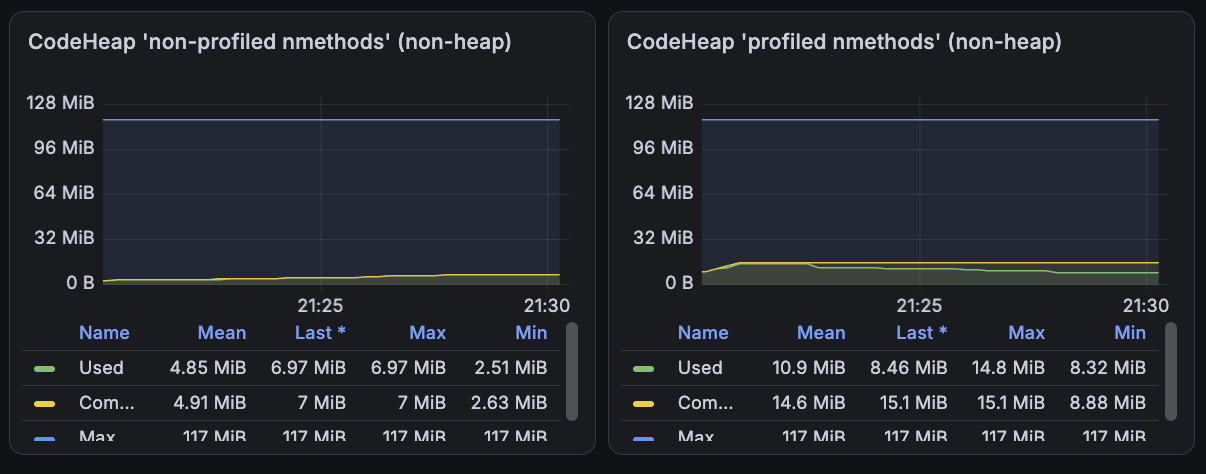Click yellow Committed swatch in non-profiled legend

[46, 404]
